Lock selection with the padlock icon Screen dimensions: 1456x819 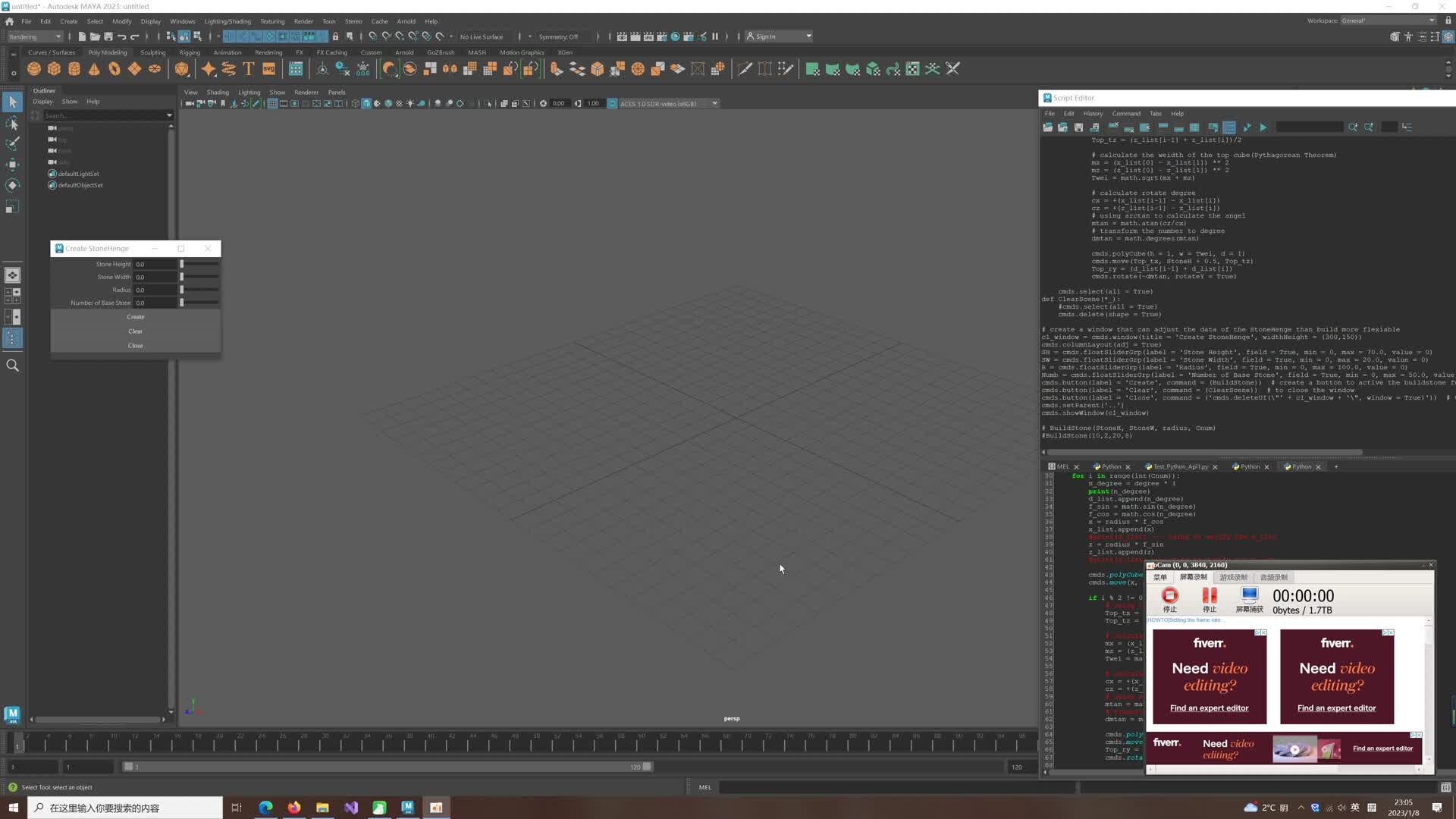click(336, 36)
